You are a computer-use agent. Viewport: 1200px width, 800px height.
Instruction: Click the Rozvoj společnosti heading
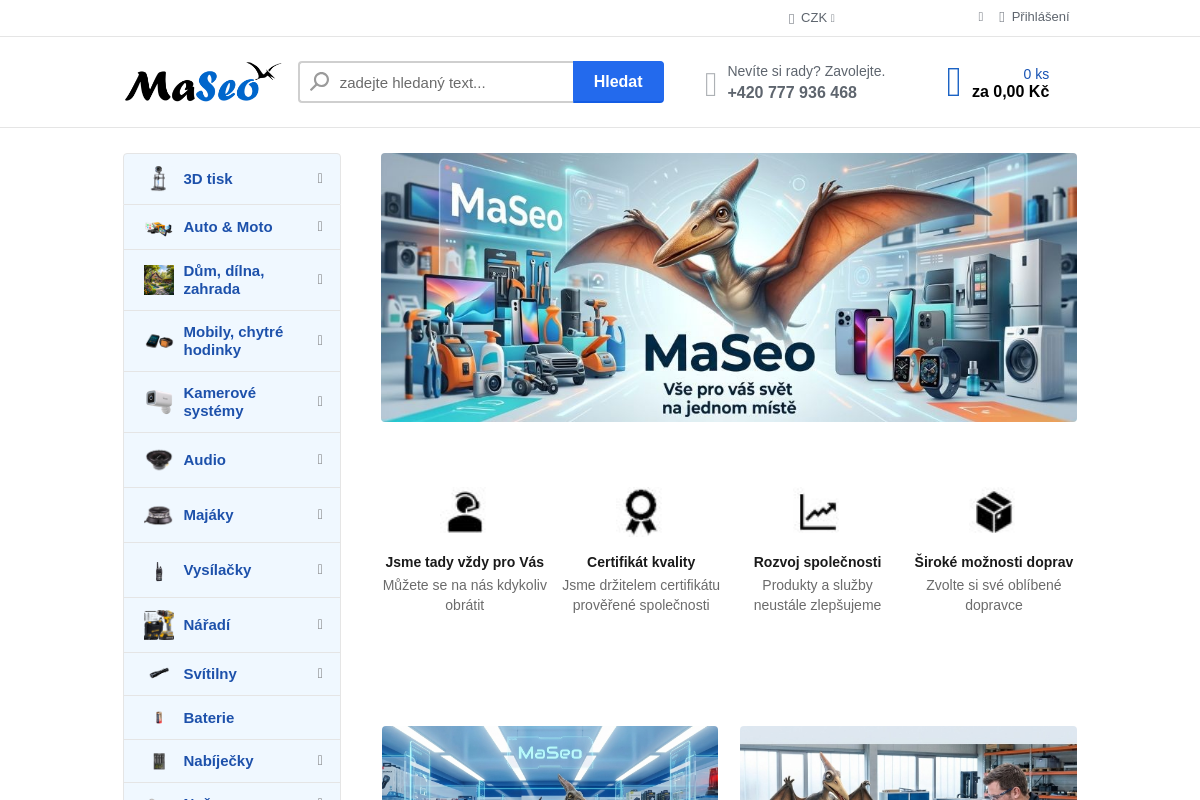click(817, 562)
